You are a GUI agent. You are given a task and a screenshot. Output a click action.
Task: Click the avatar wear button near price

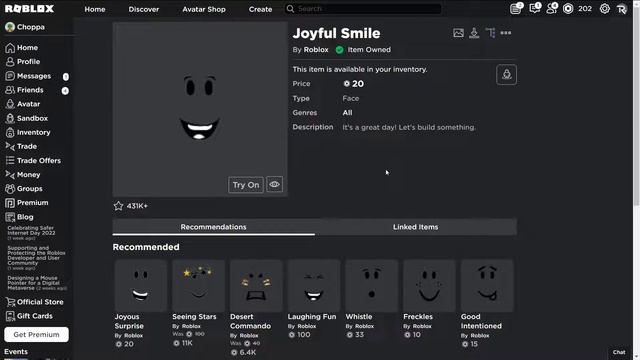tap(507, 75)
